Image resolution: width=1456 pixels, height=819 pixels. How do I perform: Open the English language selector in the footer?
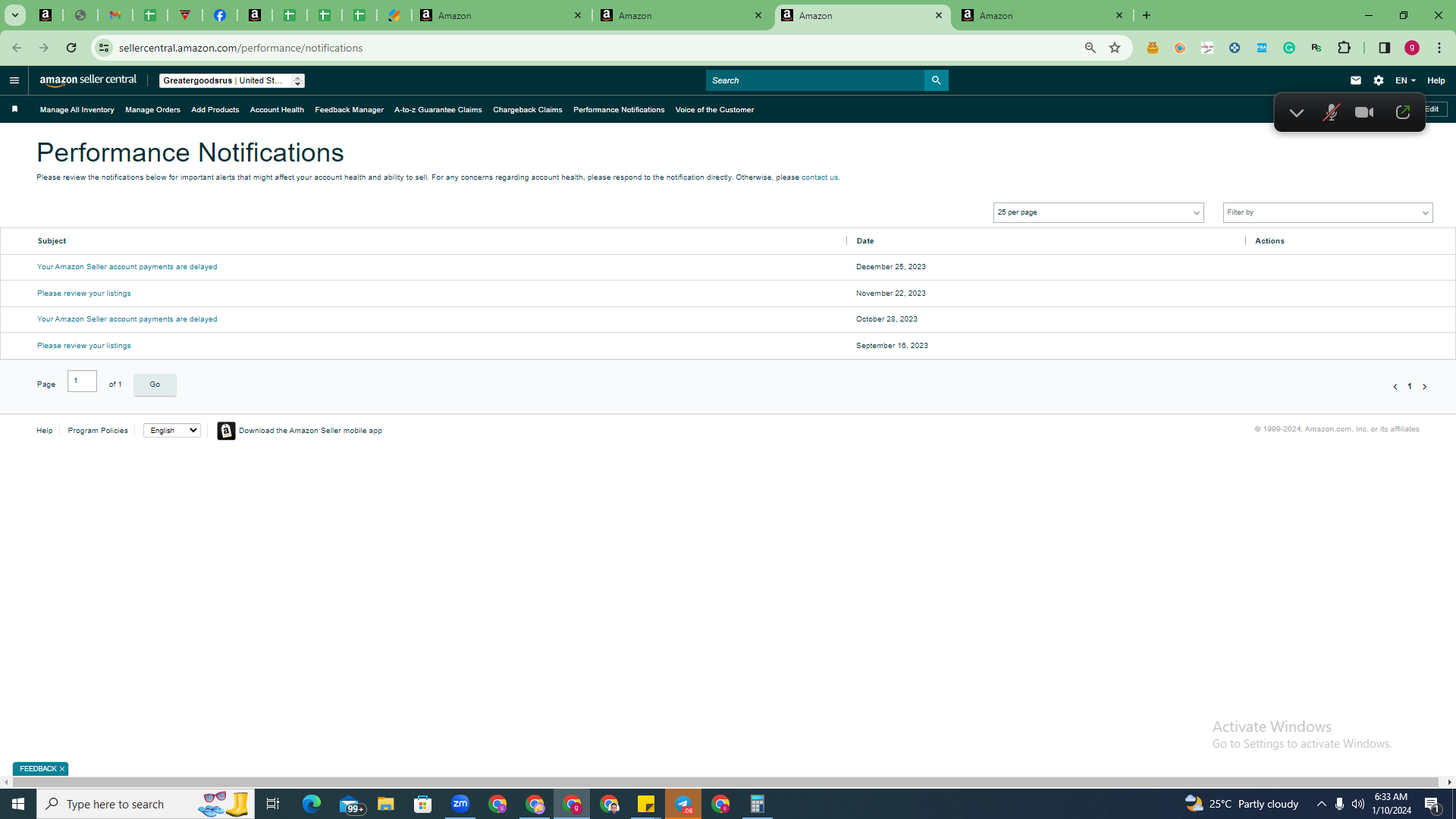172,430
